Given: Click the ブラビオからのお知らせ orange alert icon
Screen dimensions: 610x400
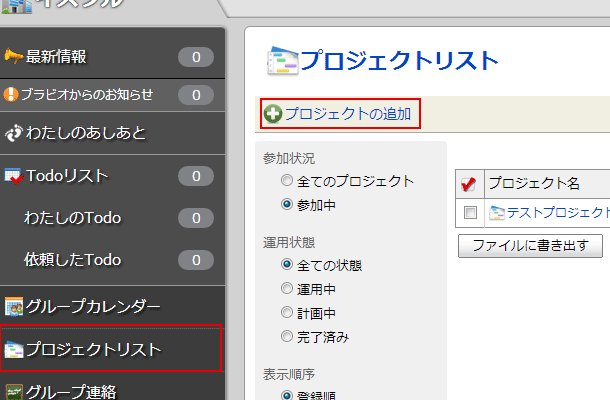Looking at the screenshot, I should pos(11,94).
